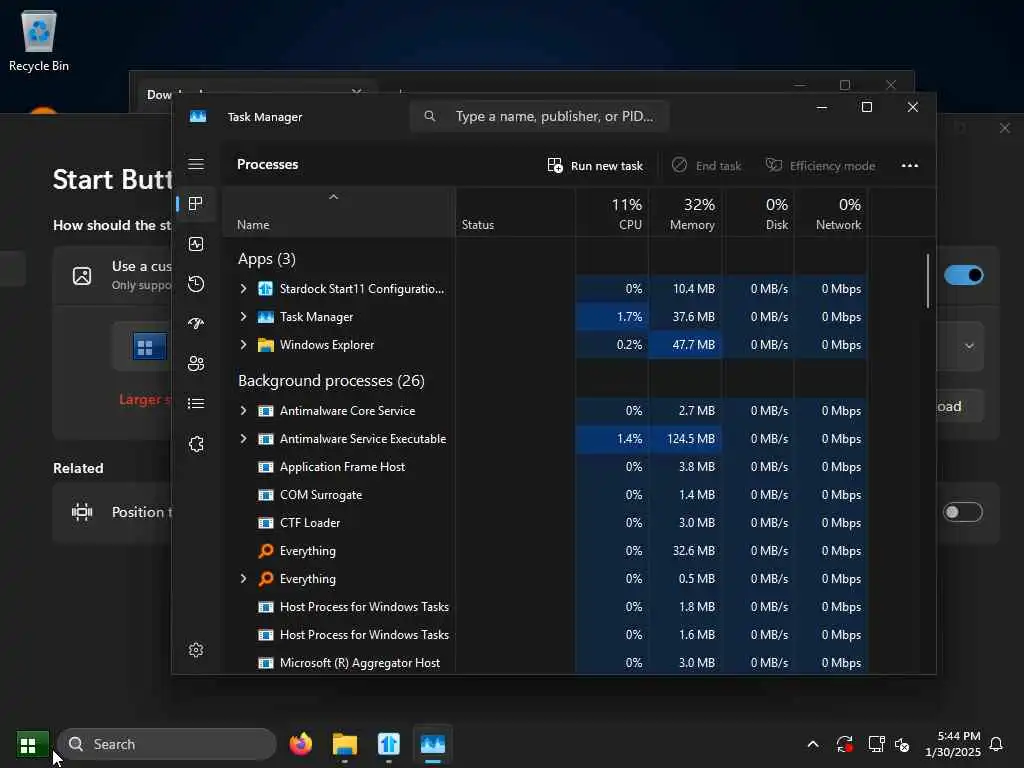The image size is (1024, 768).
Task: Click Run new task
Action: coord(595,166)
